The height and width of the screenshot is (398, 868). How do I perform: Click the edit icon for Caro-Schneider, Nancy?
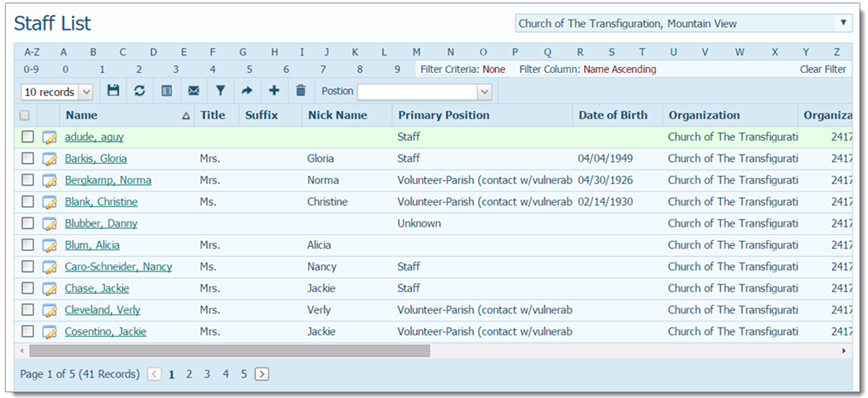pyautogui.click(x=50, y=267)
